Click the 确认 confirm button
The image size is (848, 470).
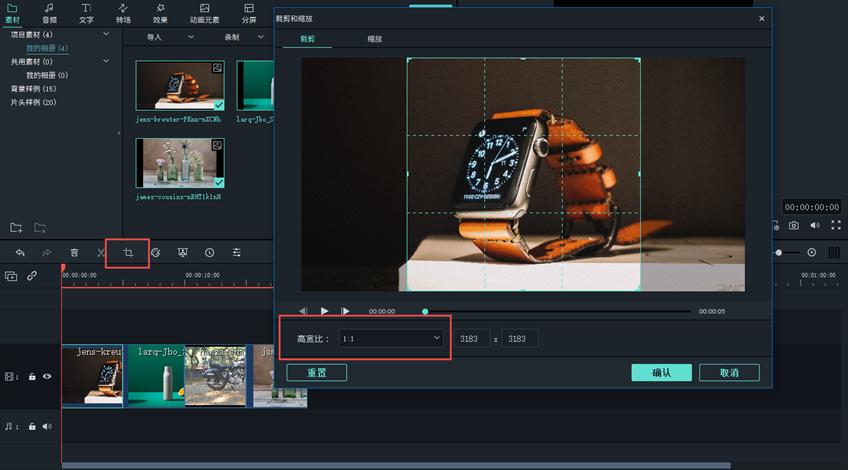661,372
